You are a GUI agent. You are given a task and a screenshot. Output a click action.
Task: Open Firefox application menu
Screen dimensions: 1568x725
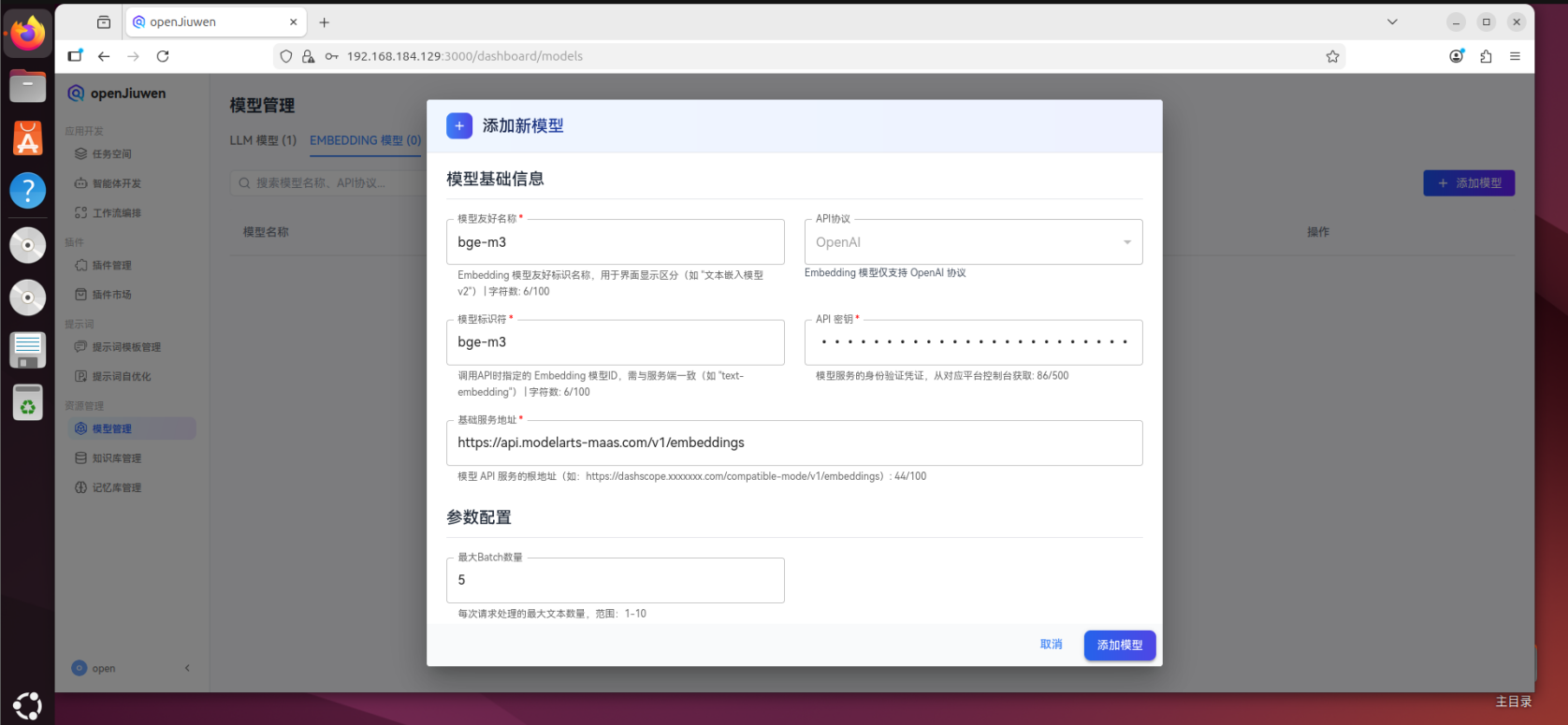(1515, 56)
